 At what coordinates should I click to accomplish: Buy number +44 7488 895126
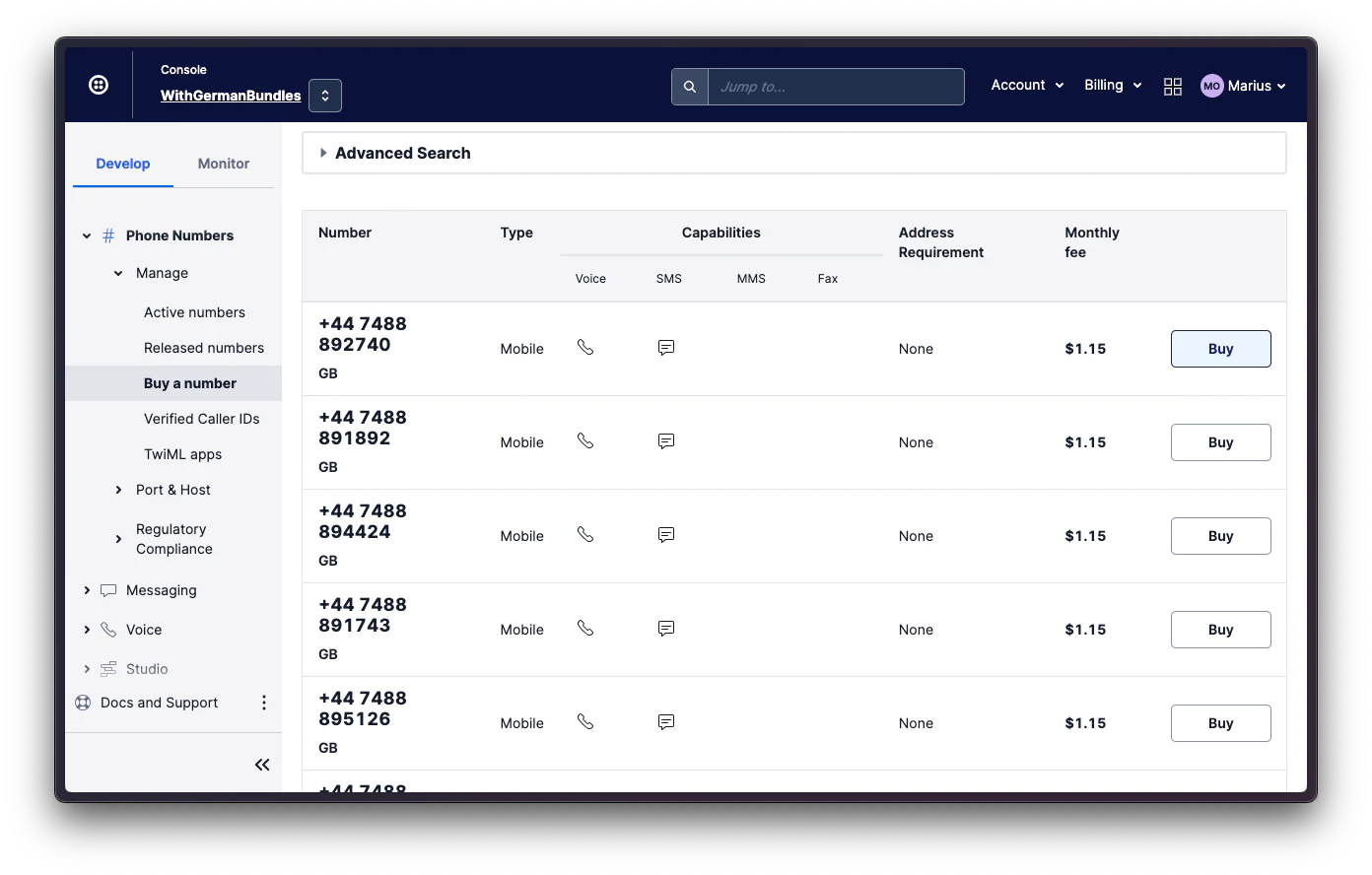point(1220,723)
